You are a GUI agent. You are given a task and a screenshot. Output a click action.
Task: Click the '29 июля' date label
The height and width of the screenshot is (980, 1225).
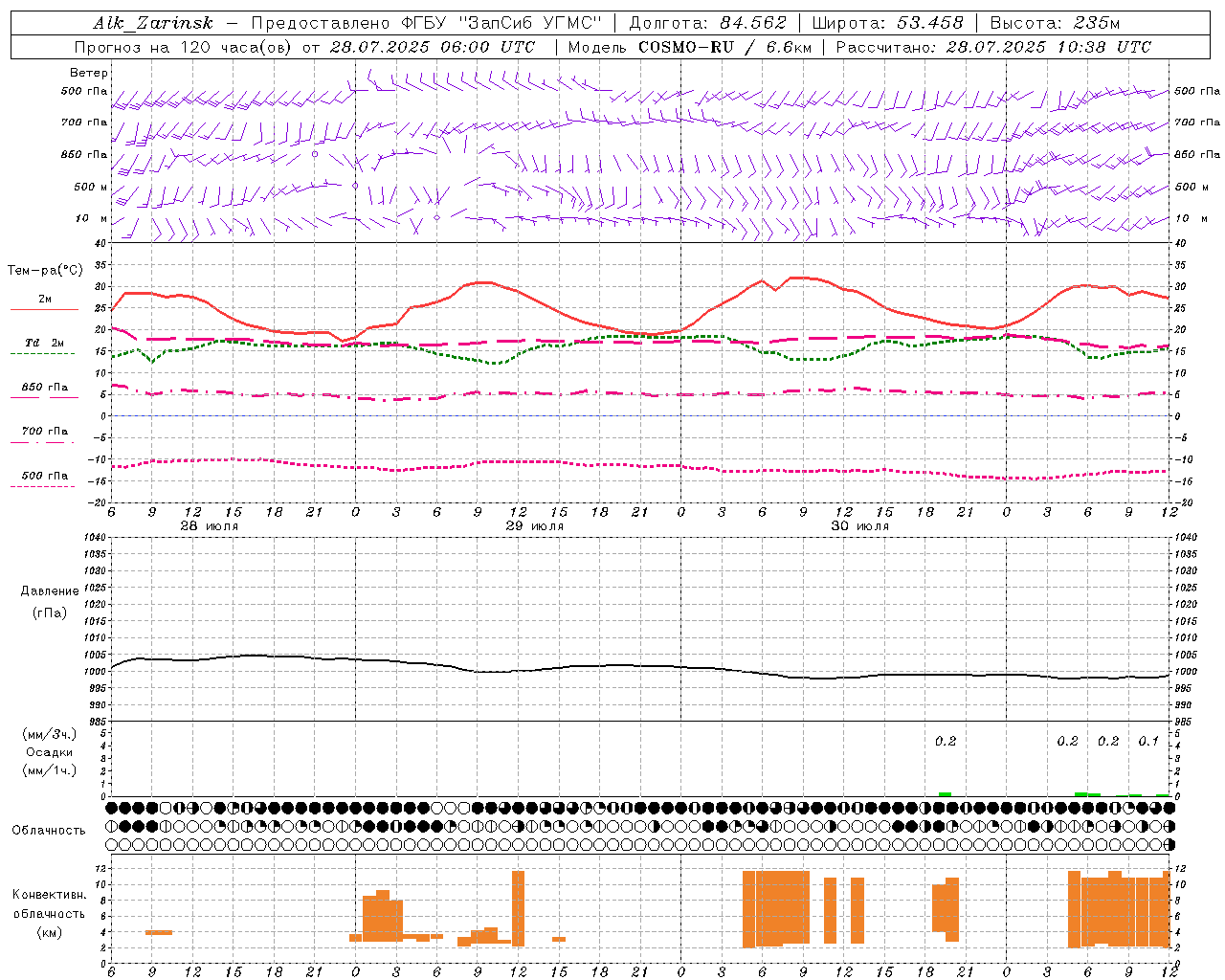coord(535,525)
